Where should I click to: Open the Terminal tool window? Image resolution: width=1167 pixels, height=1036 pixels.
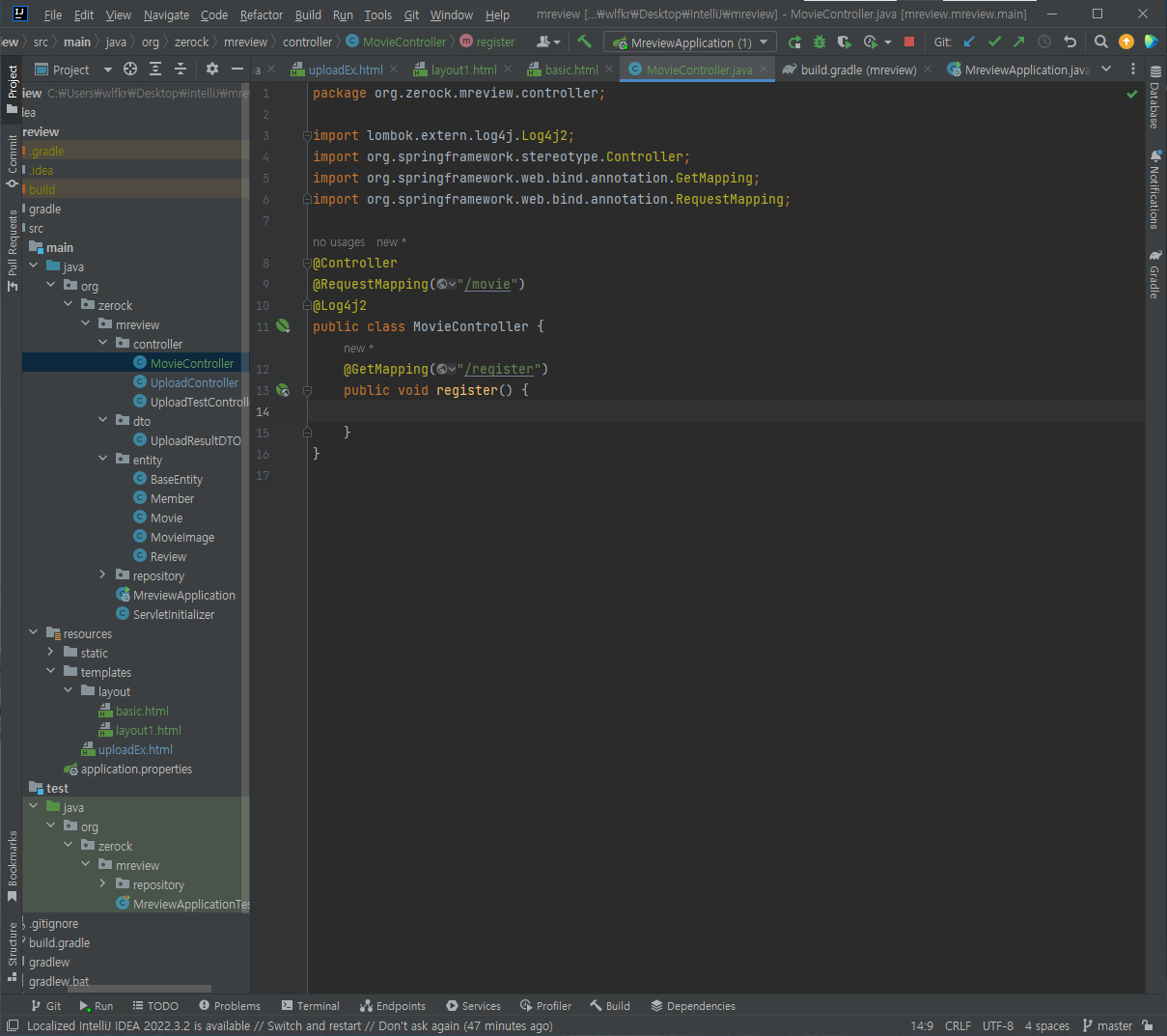coord(311,1006)
